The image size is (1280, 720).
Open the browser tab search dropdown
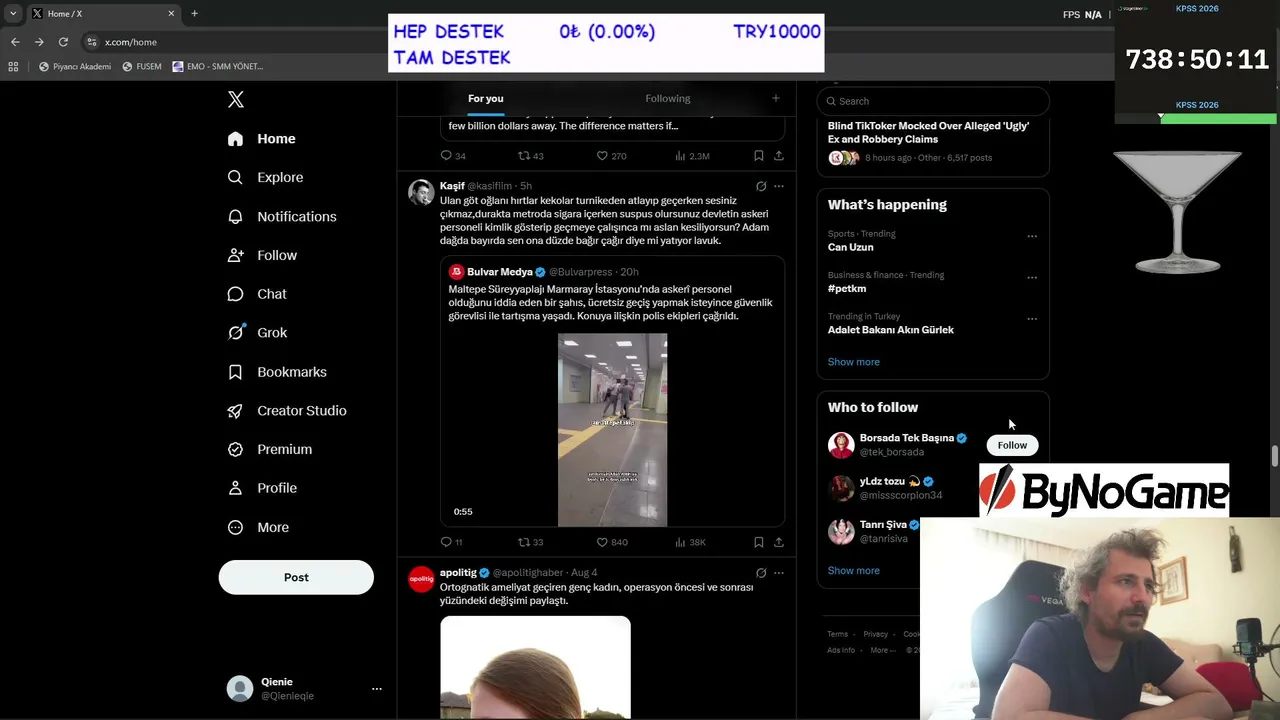pyautogui.click(x=13, y=14)
